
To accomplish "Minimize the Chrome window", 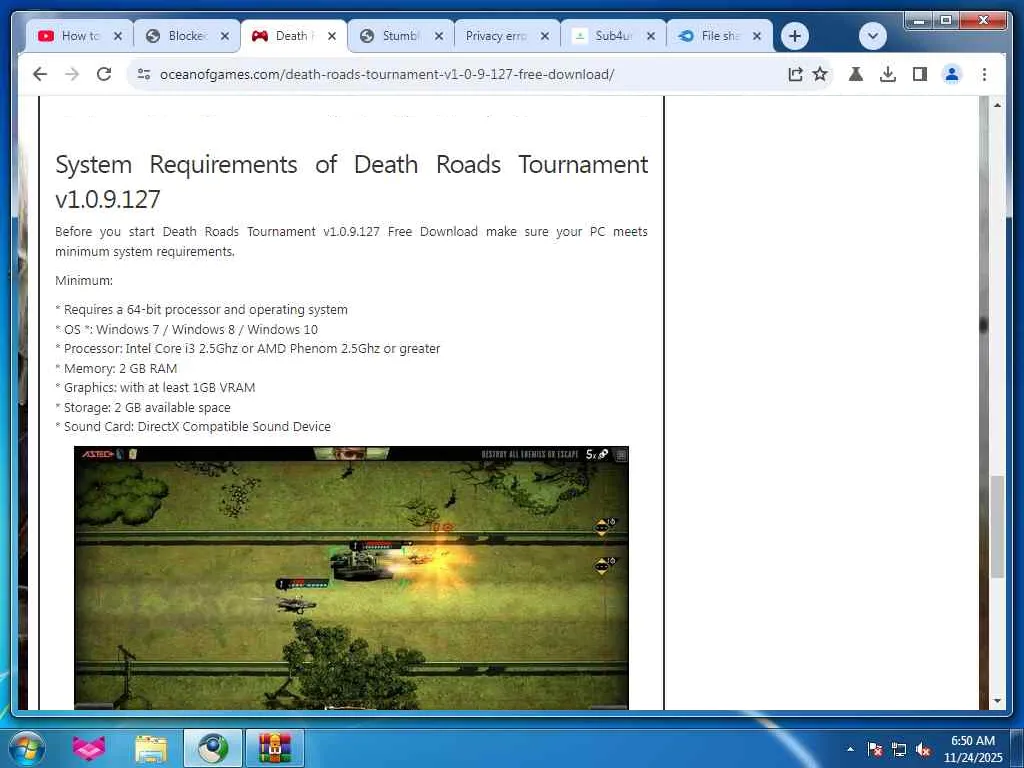I will pos(920,21).
